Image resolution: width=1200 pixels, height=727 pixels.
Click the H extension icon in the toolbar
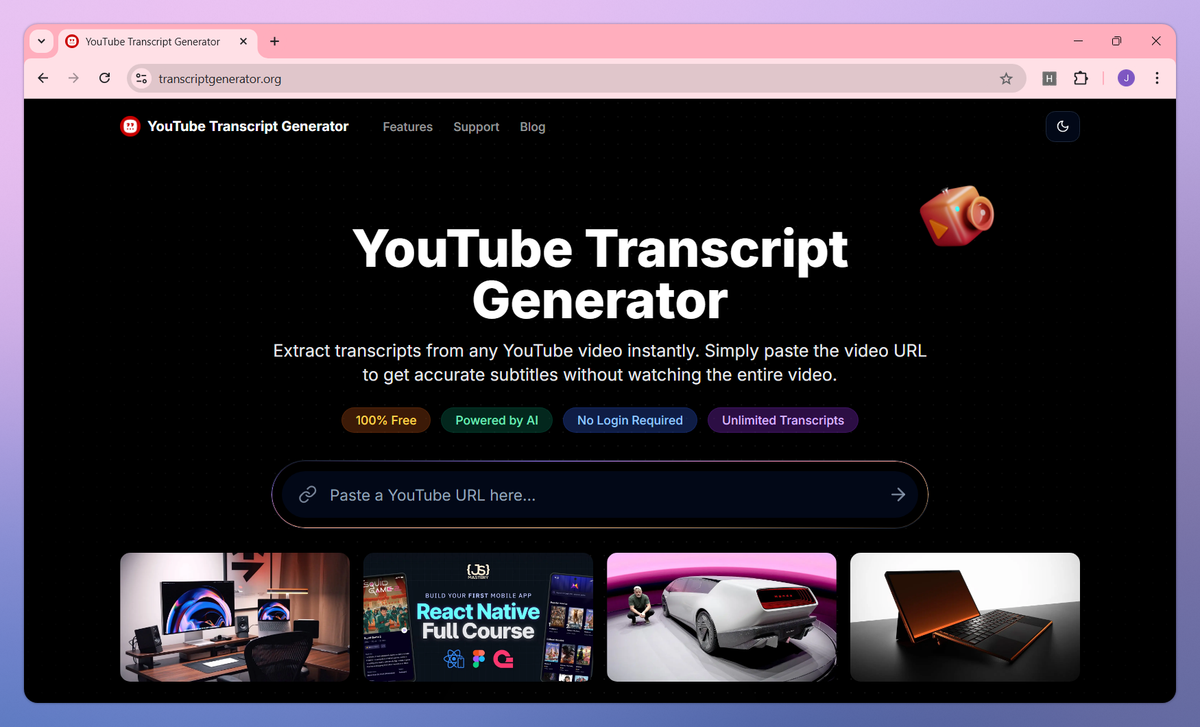click(x=1049, y=77)
